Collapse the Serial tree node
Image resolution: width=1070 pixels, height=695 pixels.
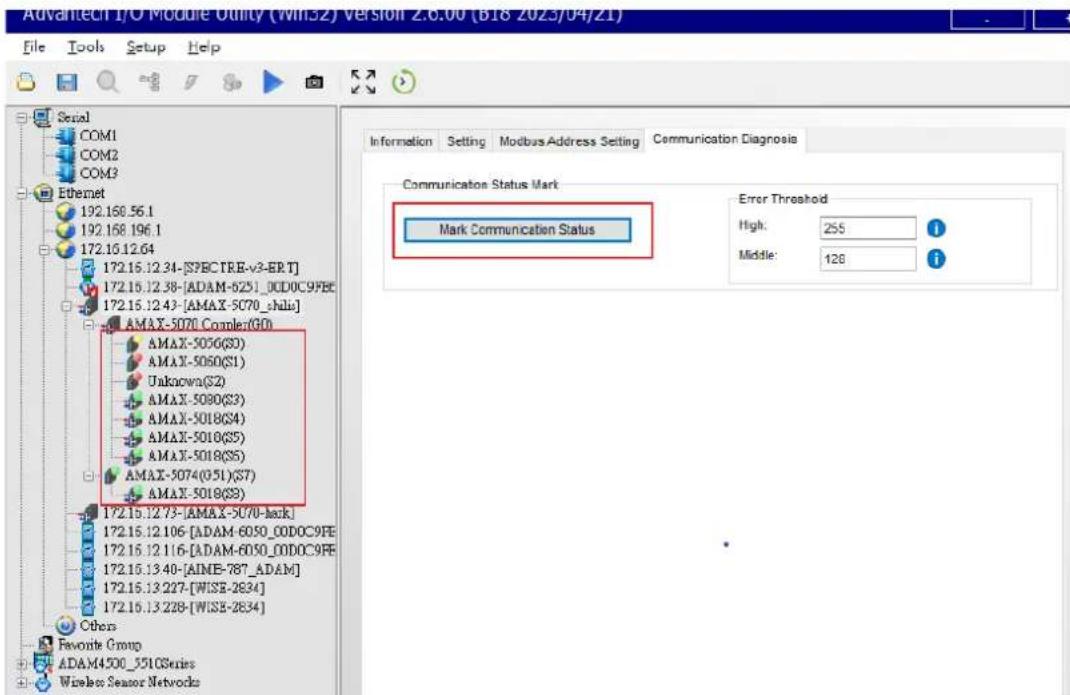click(x=22, y=118)
